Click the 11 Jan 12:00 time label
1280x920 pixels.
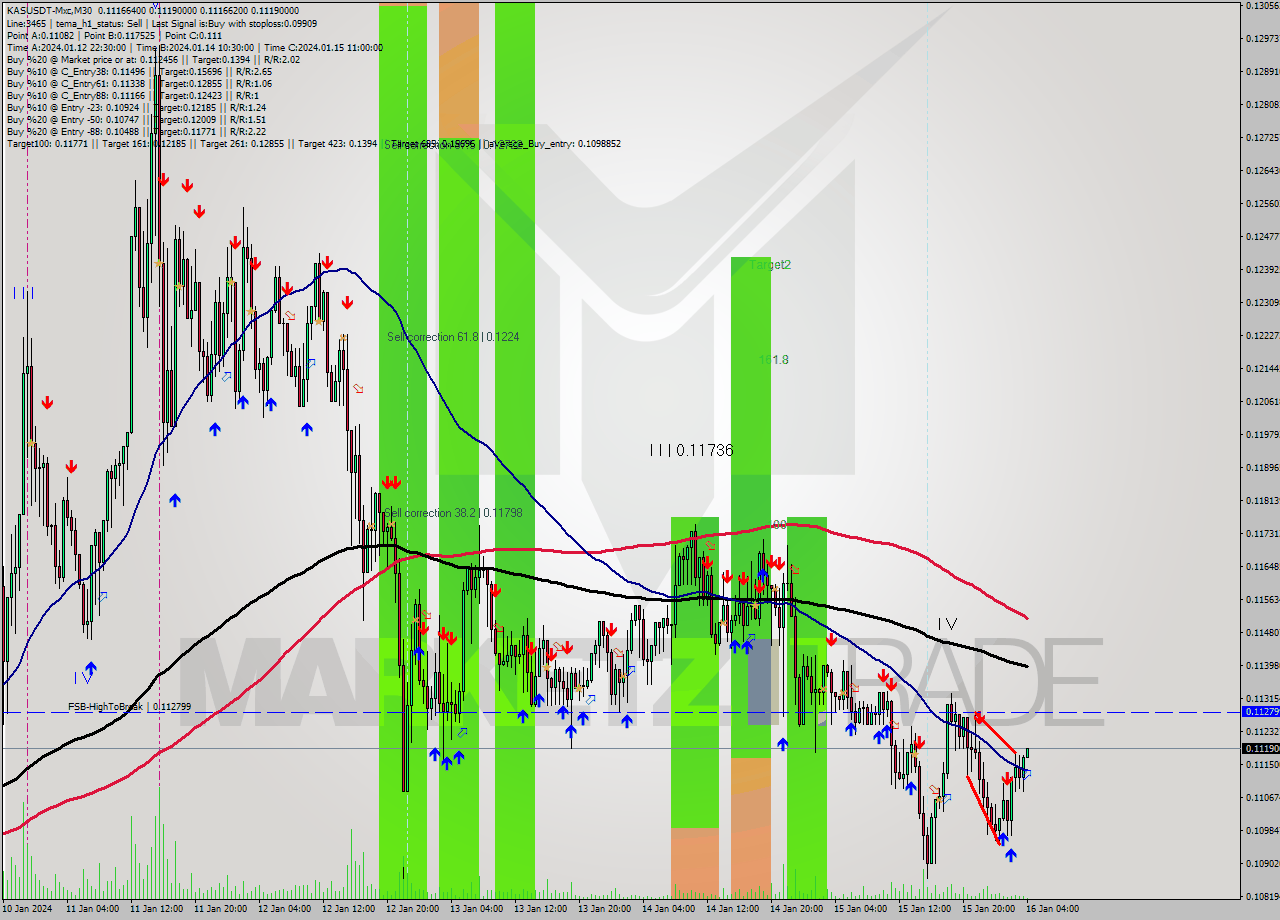[156, 909]
